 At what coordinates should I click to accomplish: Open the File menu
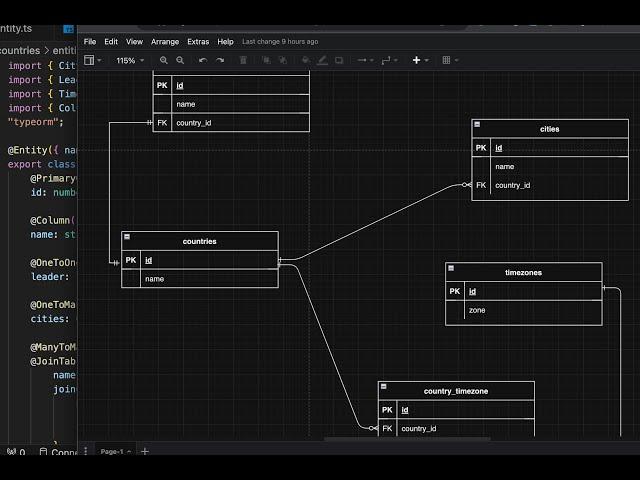90,42
